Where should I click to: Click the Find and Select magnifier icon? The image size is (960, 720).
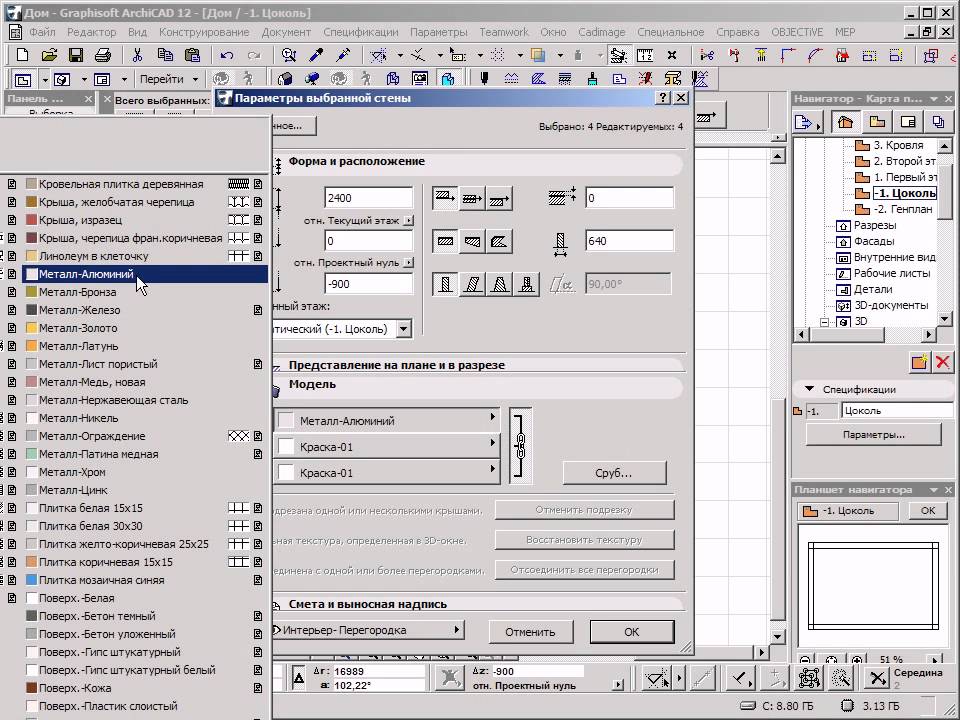pos(288,55)
